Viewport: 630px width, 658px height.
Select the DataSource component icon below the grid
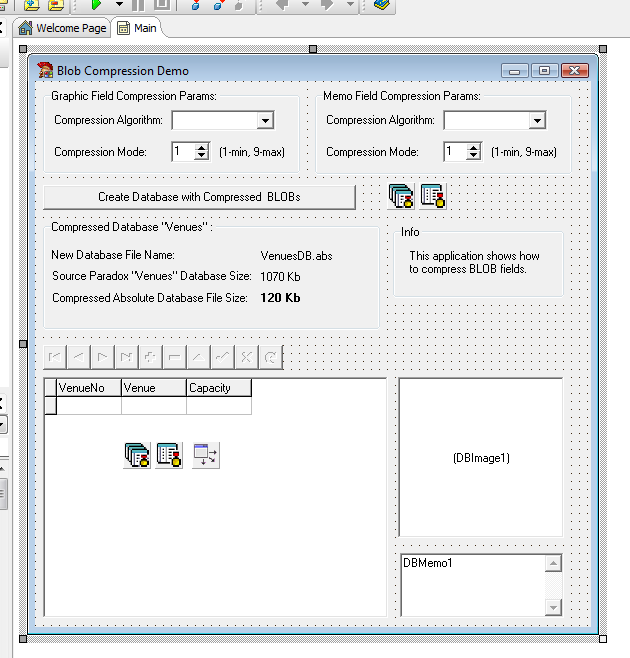click(205, 456)
